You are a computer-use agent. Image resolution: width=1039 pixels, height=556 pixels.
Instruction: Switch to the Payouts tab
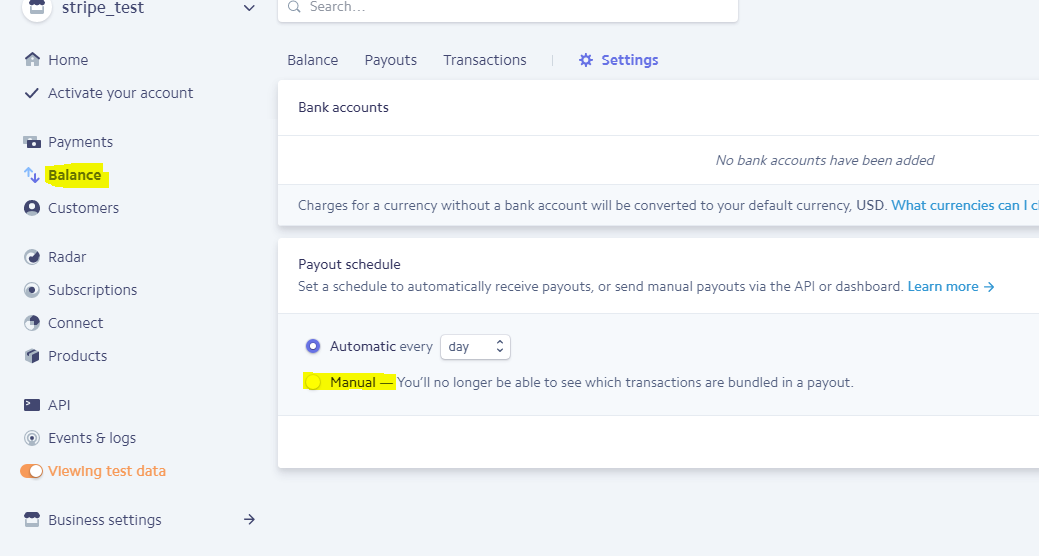(390, 60)
